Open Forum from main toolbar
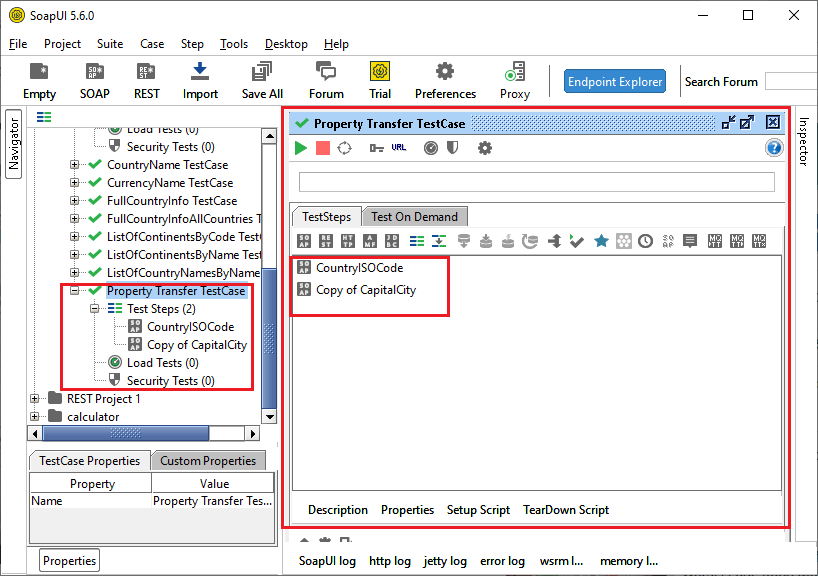This screenshot has width=818, height=576. point(326,81)
